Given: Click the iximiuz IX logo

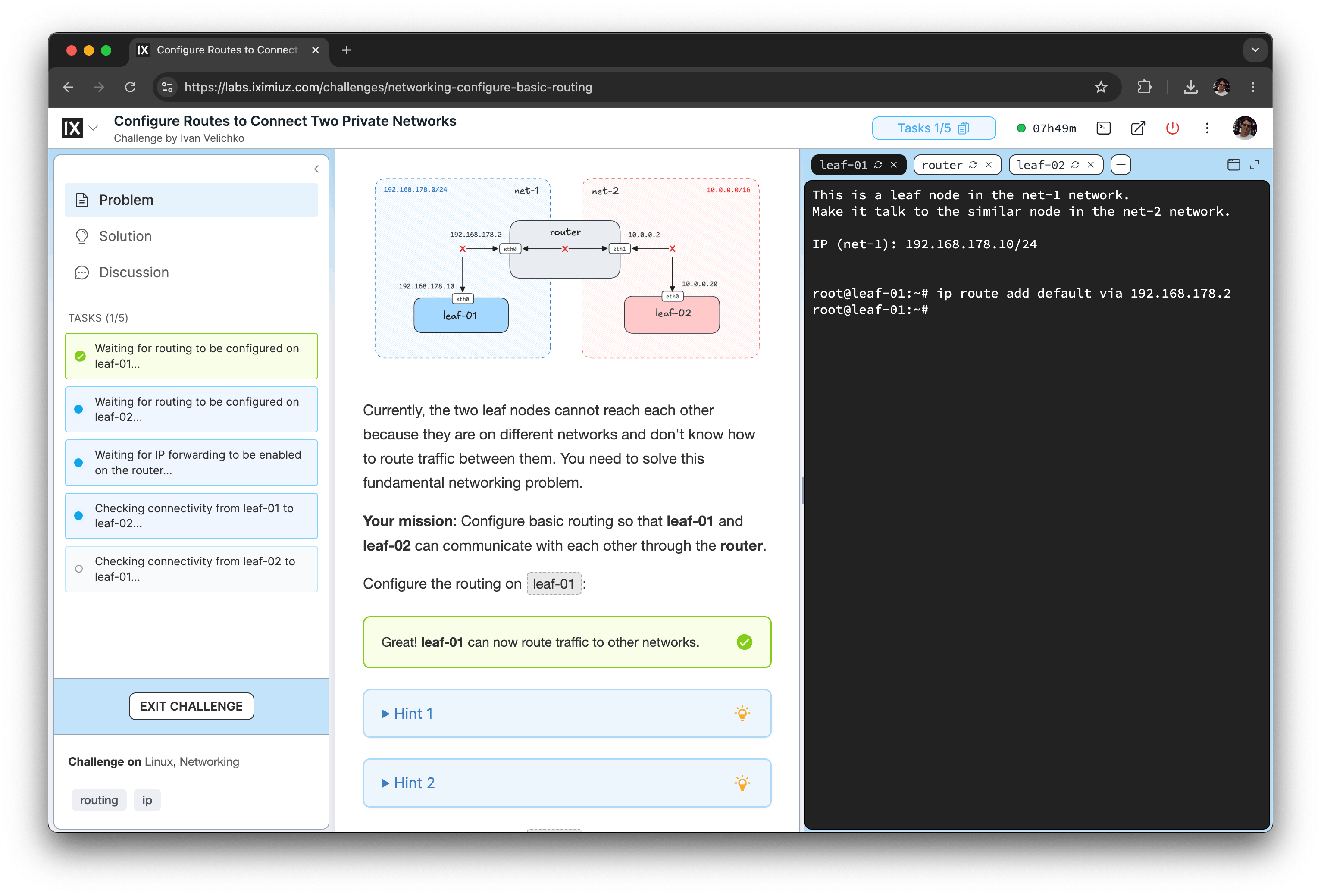Looking at the screenshot, I should tap(72, 128).
